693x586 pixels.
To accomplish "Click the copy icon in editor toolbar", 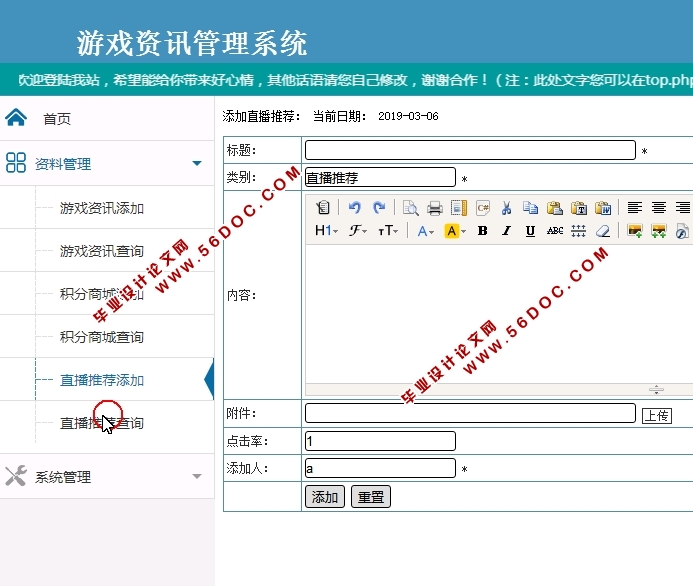I will click(x=530, y=208).
